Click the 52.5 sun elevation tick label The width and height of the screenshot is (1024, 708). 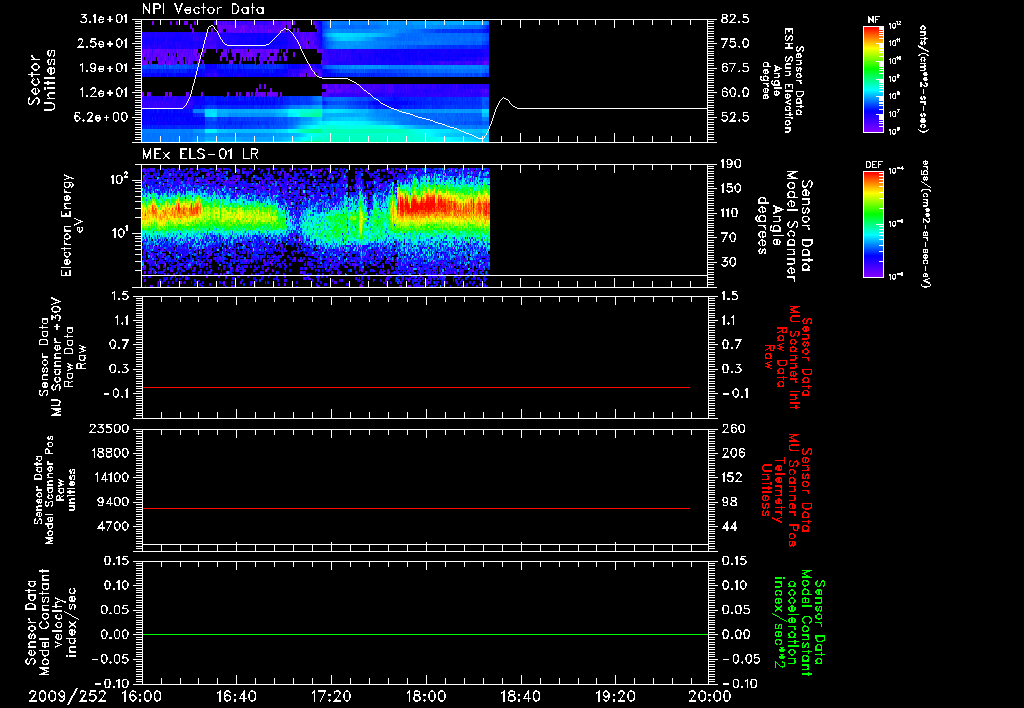pos(735,117)
